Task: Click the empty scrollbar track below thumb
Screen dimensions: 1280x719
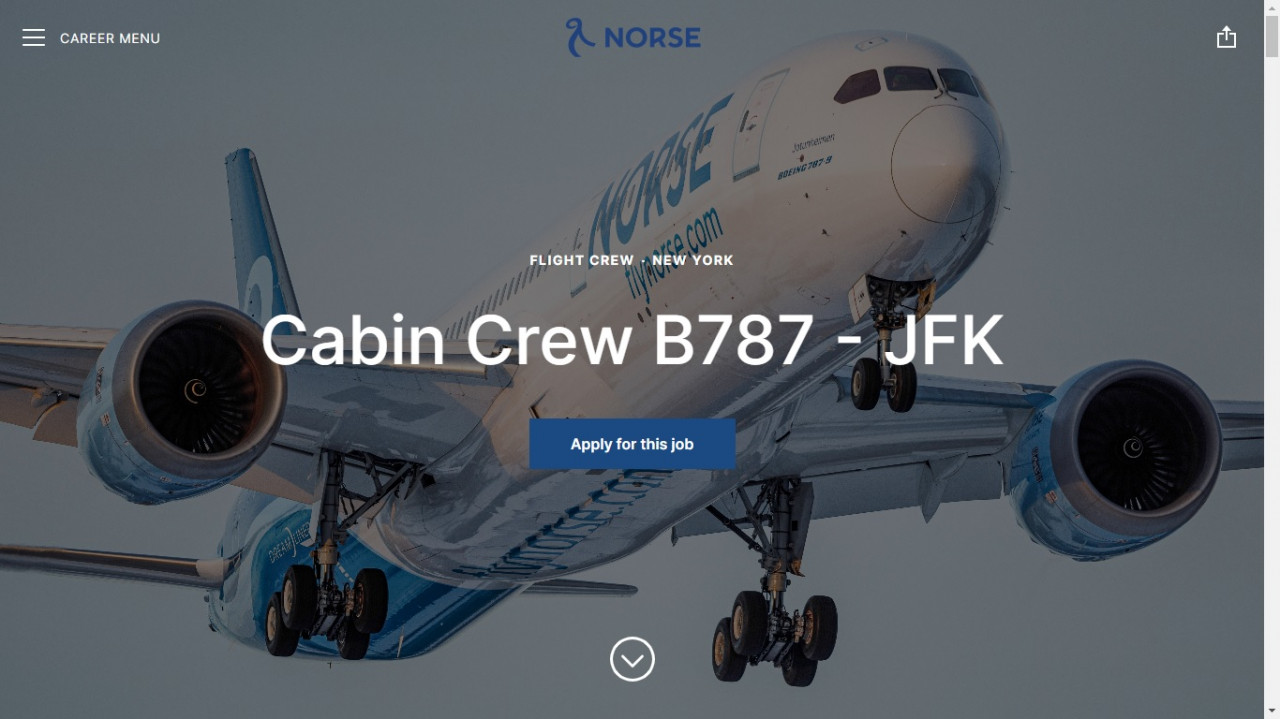Action: pyautogui.click(x=1272, y=380)
